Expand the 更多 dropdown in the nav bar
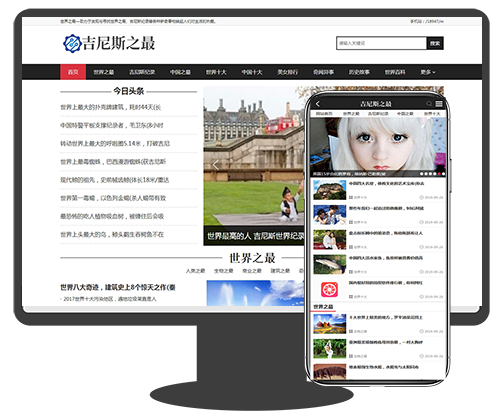The width and height of the screenshot is (500, 411). pyautogui.click(x=428, y=72)
